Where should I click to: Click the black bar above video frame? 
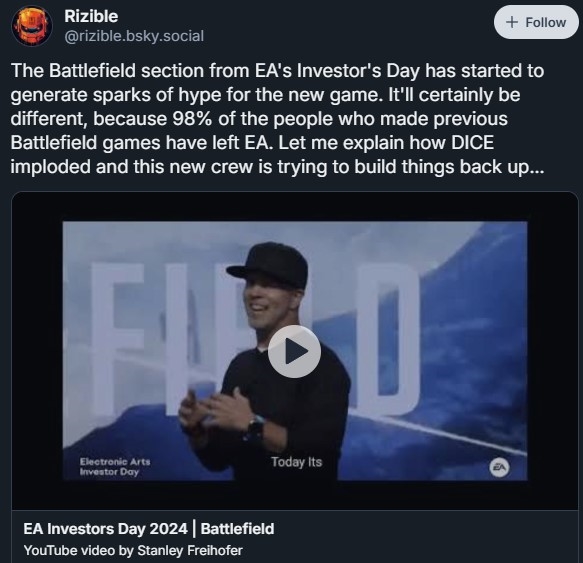click(295, 206)
